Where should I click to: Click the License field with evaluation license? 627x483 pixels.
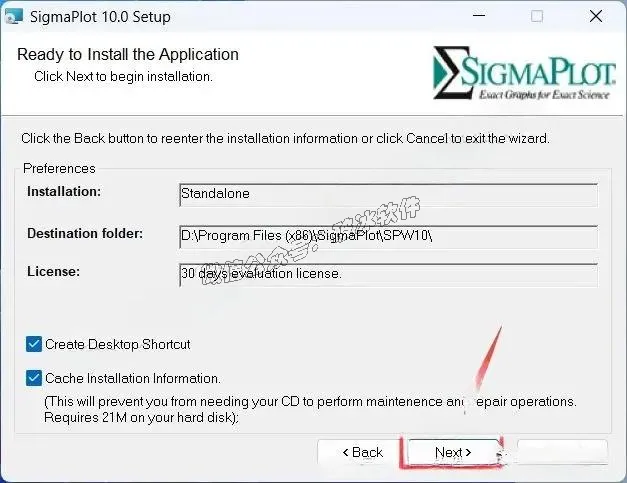(x=388, y=275)
